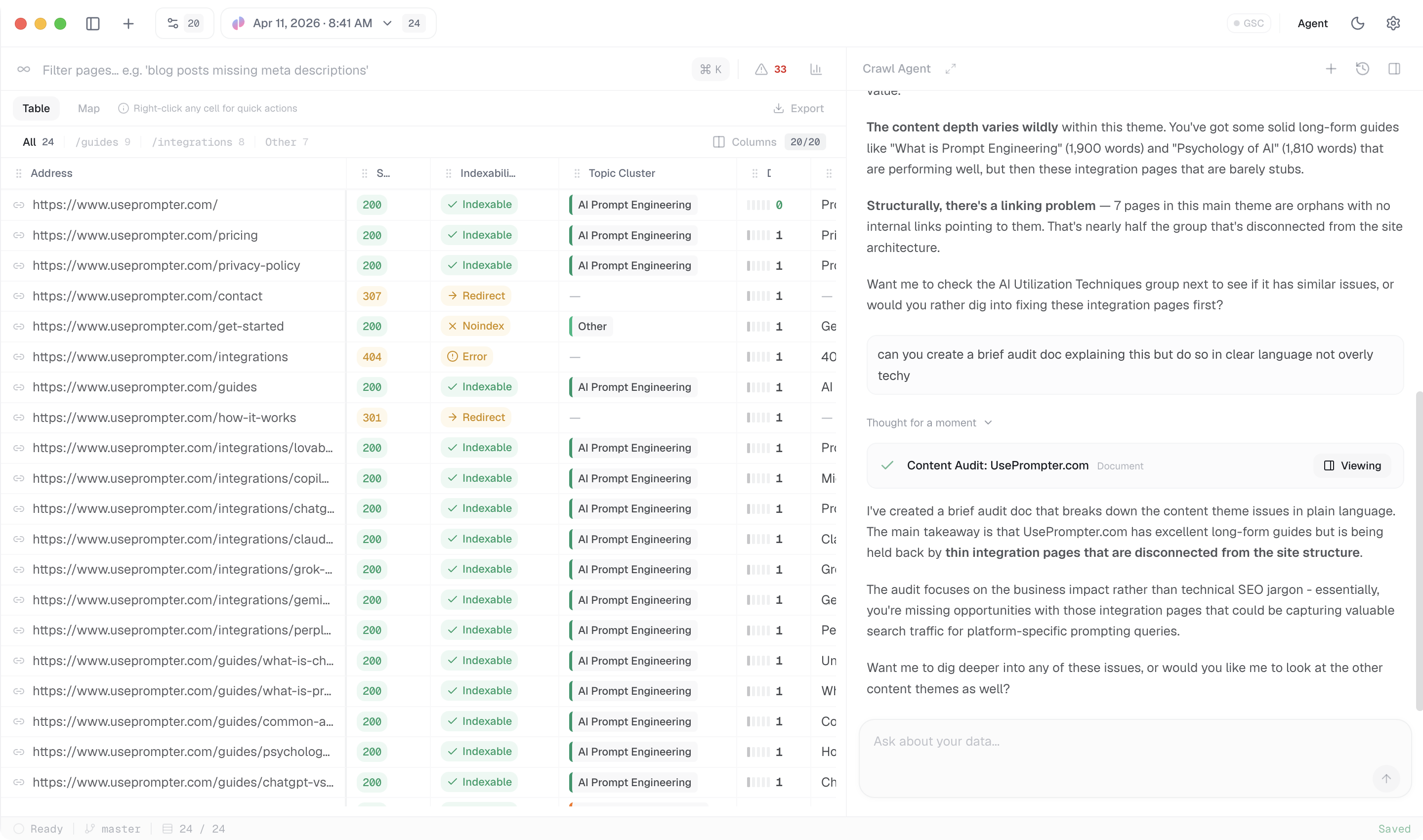Screen dimensions: 1423x840
Task: Click the Columns layout icon
Action: pos(718,141)
